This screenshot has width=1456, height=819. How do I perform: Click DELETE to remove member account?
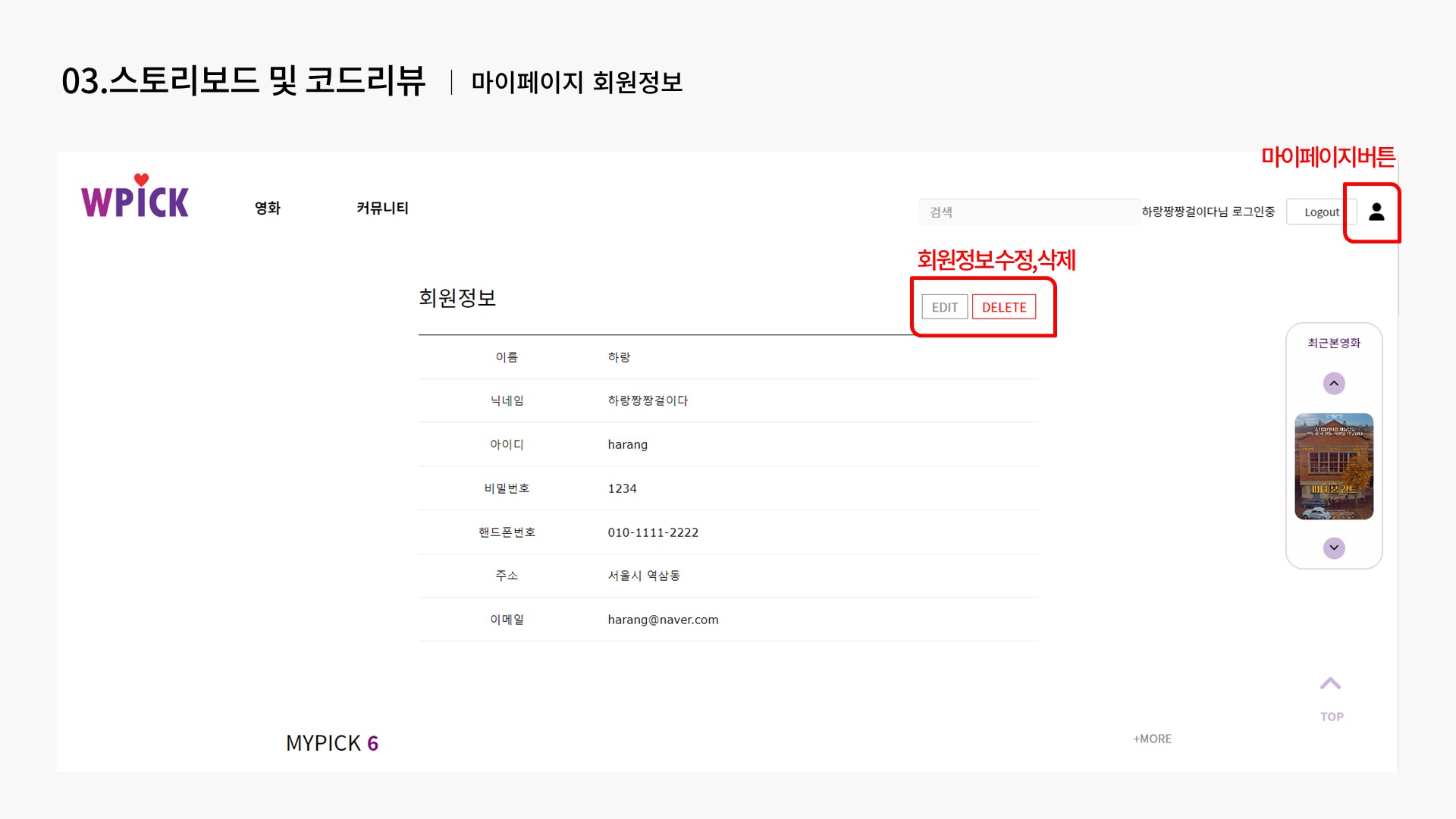1003,307
